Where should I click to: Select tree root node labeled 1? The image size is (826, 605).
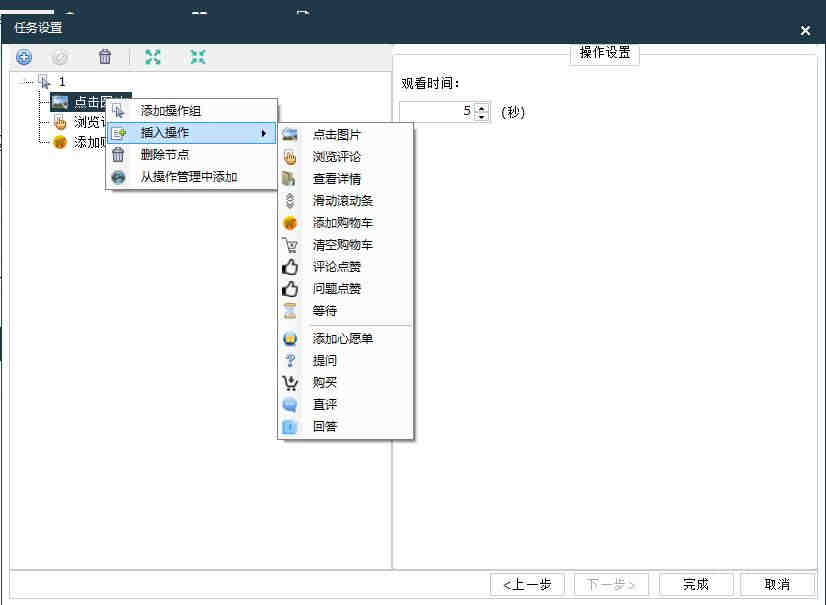[x=62, y=82]
